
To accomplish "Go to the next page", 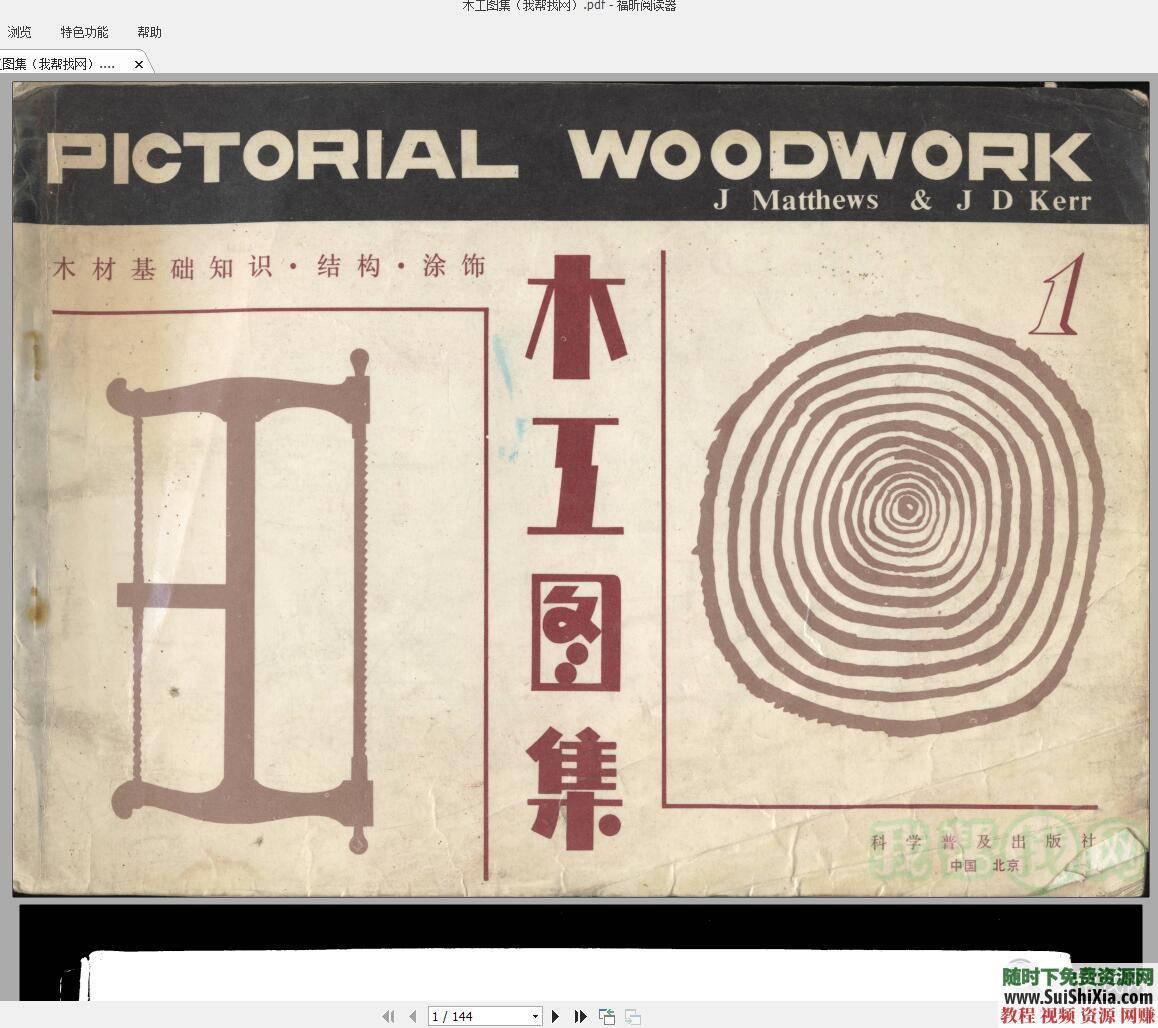I will 556,1016.
